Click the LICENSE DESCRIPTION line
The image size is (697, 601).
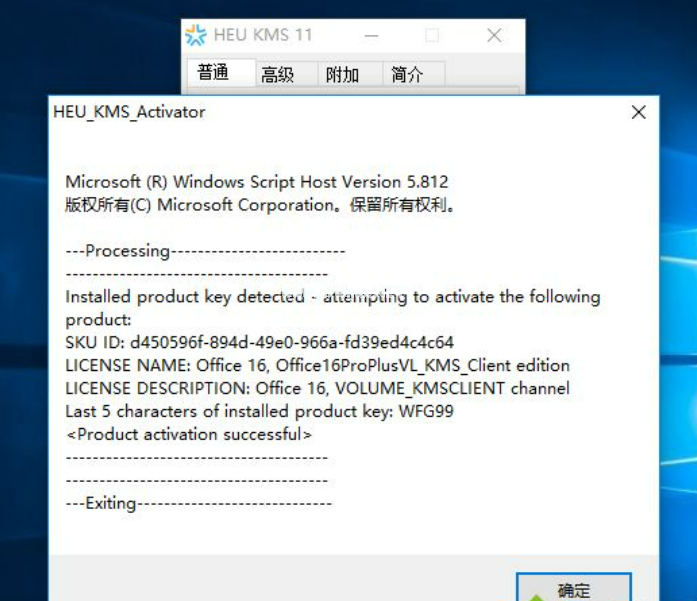click(x=317, y=388)
